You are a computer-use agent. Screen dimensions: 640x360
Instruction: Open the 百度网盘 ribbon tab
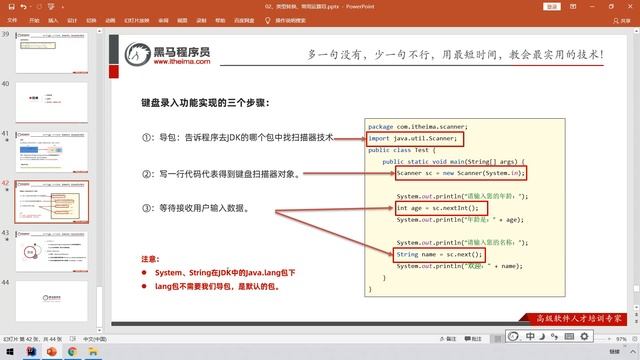tap(244, 20)
